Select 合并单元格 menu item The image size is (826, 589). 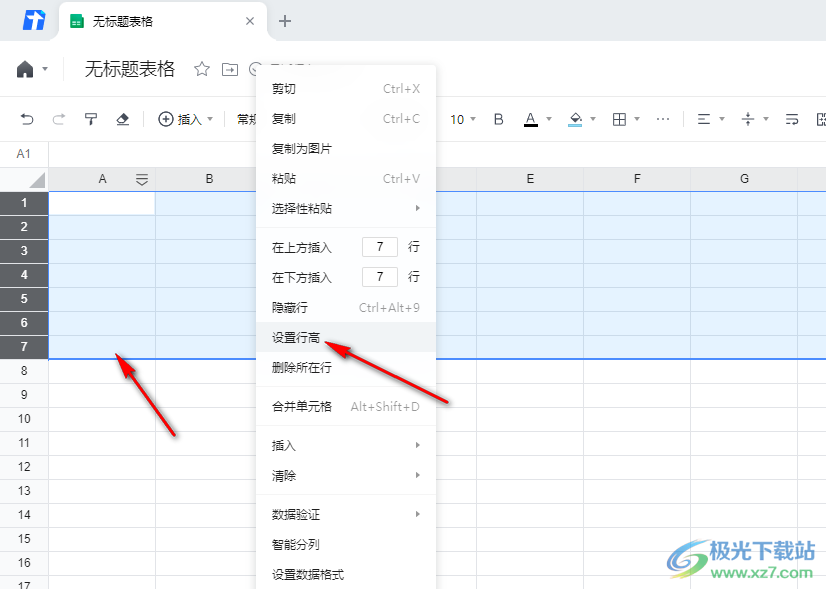[x=346, y=407]
